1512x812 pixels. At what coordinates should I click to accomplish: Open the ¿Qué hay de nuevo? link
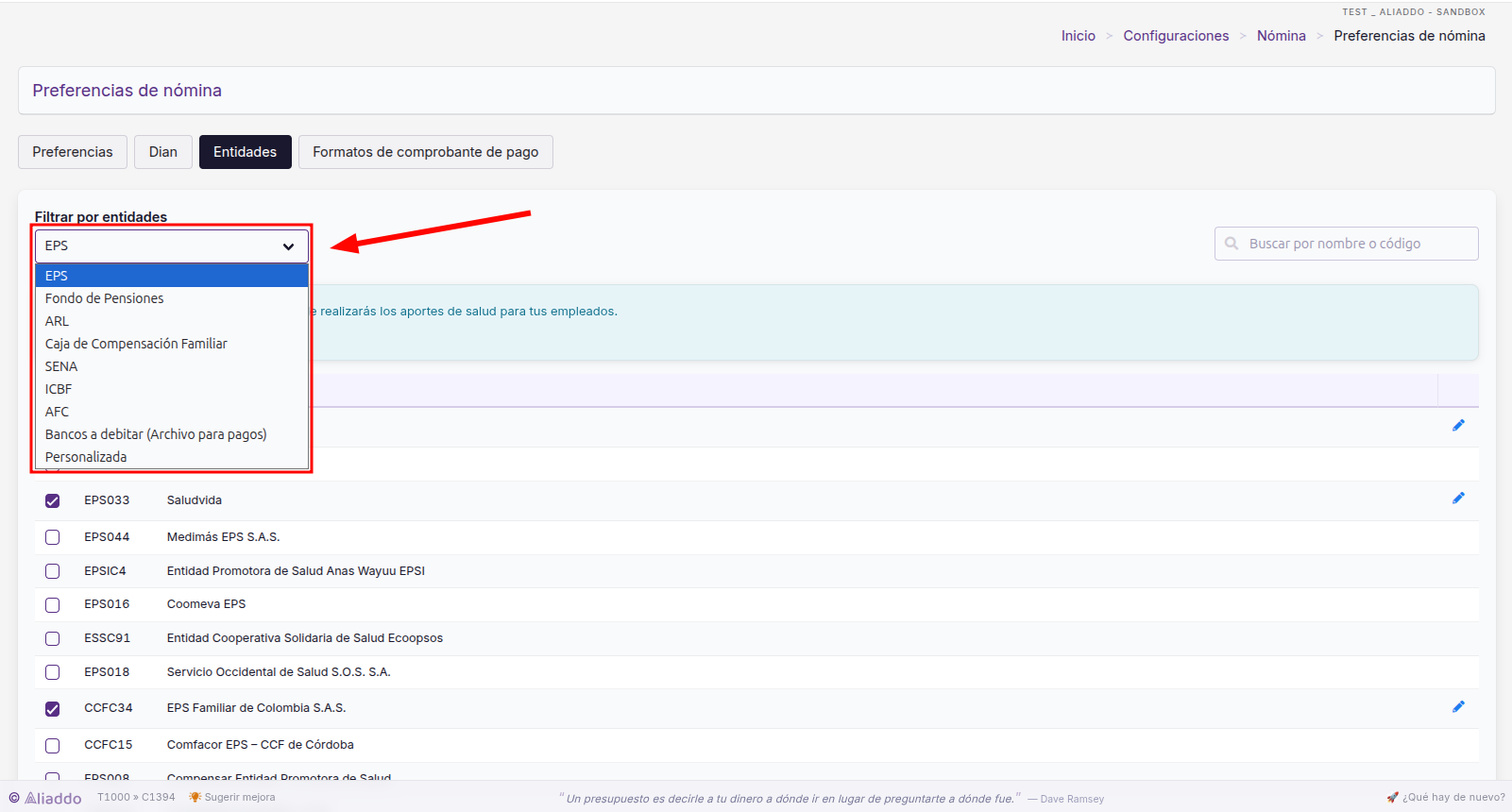[x=1453, y=797]
